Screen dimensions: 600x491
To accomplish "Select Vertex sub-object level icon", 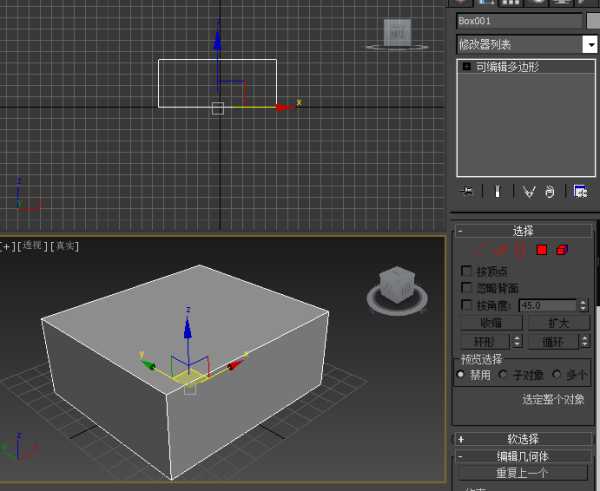I will [x=479, y=250].
